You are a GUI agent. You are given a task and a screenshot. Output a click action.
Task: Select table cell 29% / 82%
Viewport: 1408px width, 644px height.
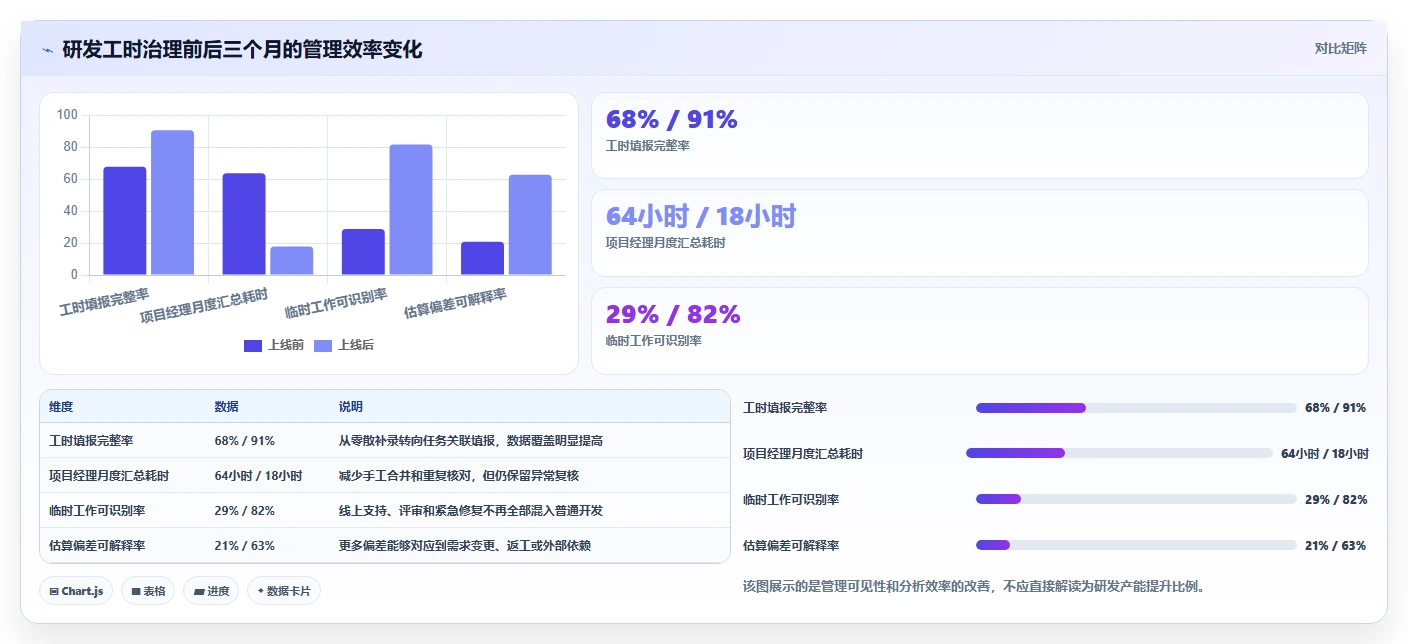point(244,511)
